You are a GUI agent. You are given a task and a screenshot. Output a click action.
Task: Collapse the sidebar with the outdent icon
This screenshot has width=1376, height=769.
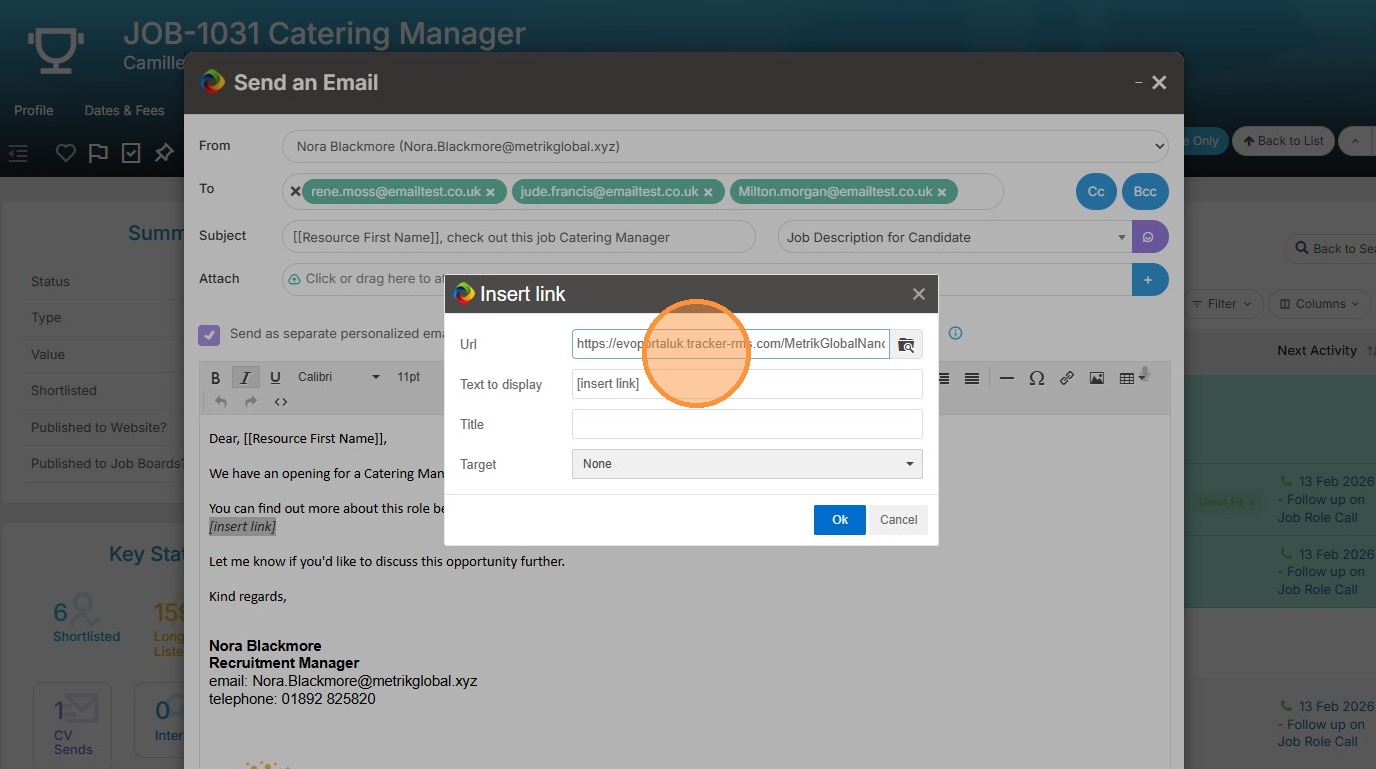(x=18, y=153)
